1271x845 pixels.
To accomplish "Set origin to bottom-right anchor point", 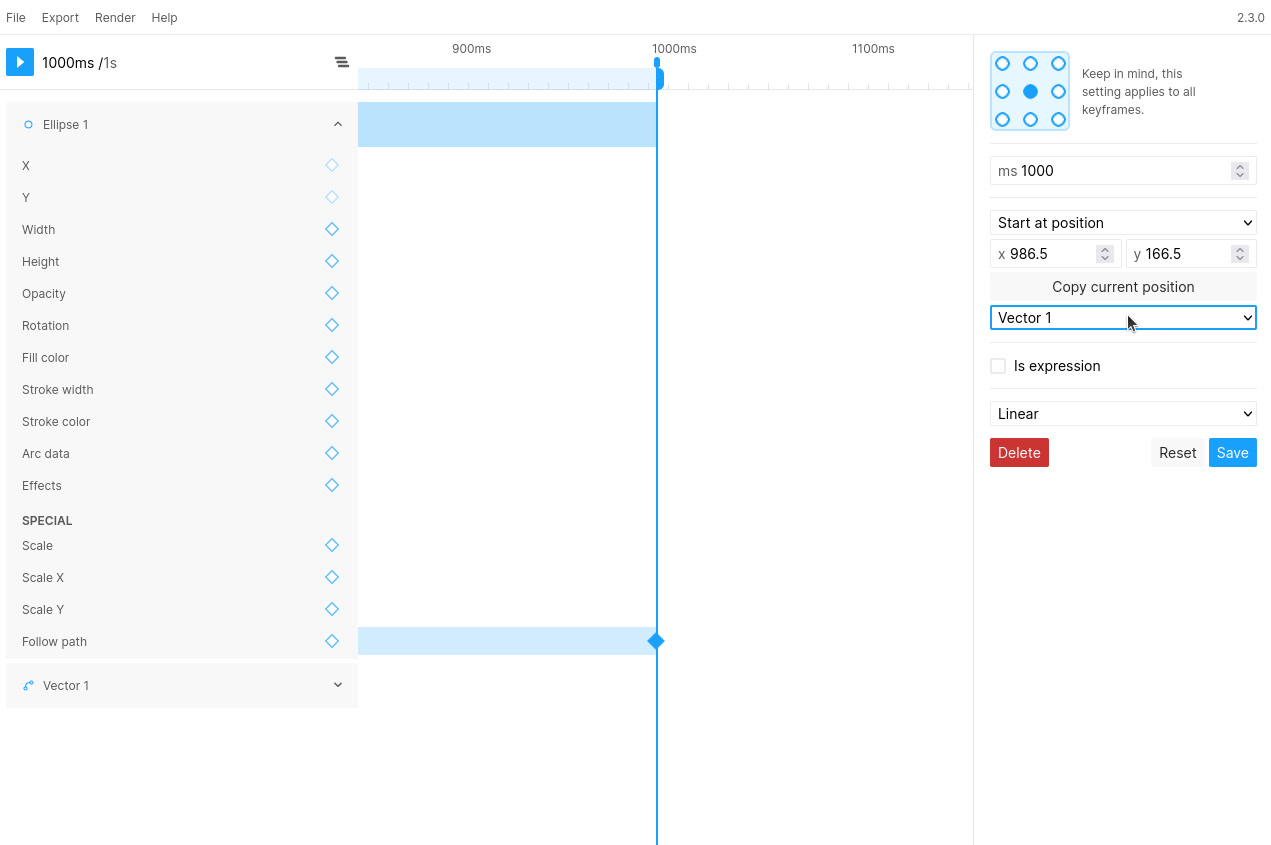I will 1058,120.
